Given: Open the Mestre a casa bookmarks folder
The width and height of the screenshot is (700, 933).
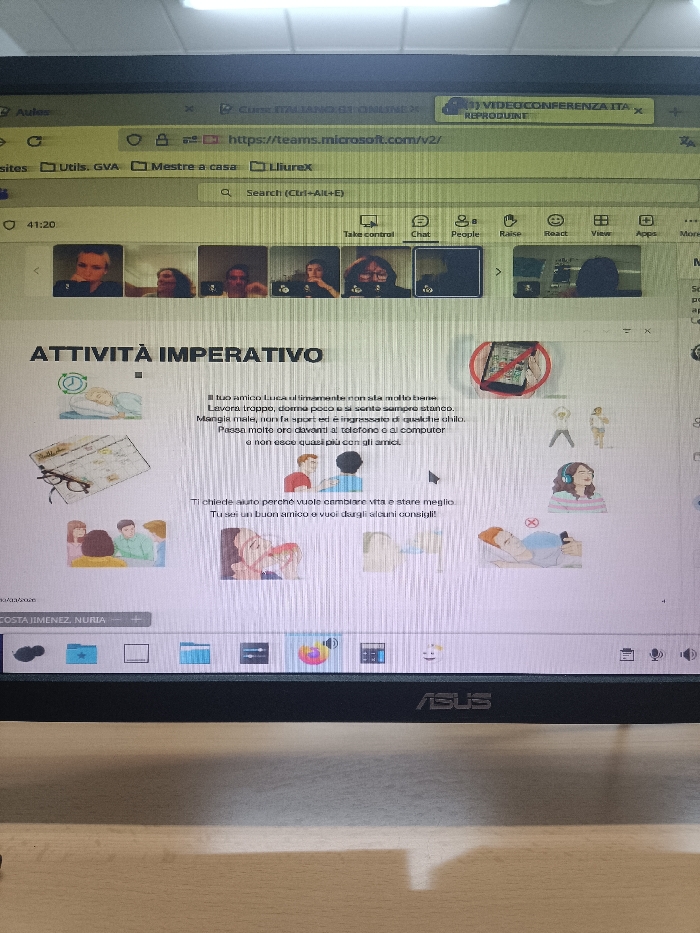Looking at the screenshot, I should click(x=184, y=167).
